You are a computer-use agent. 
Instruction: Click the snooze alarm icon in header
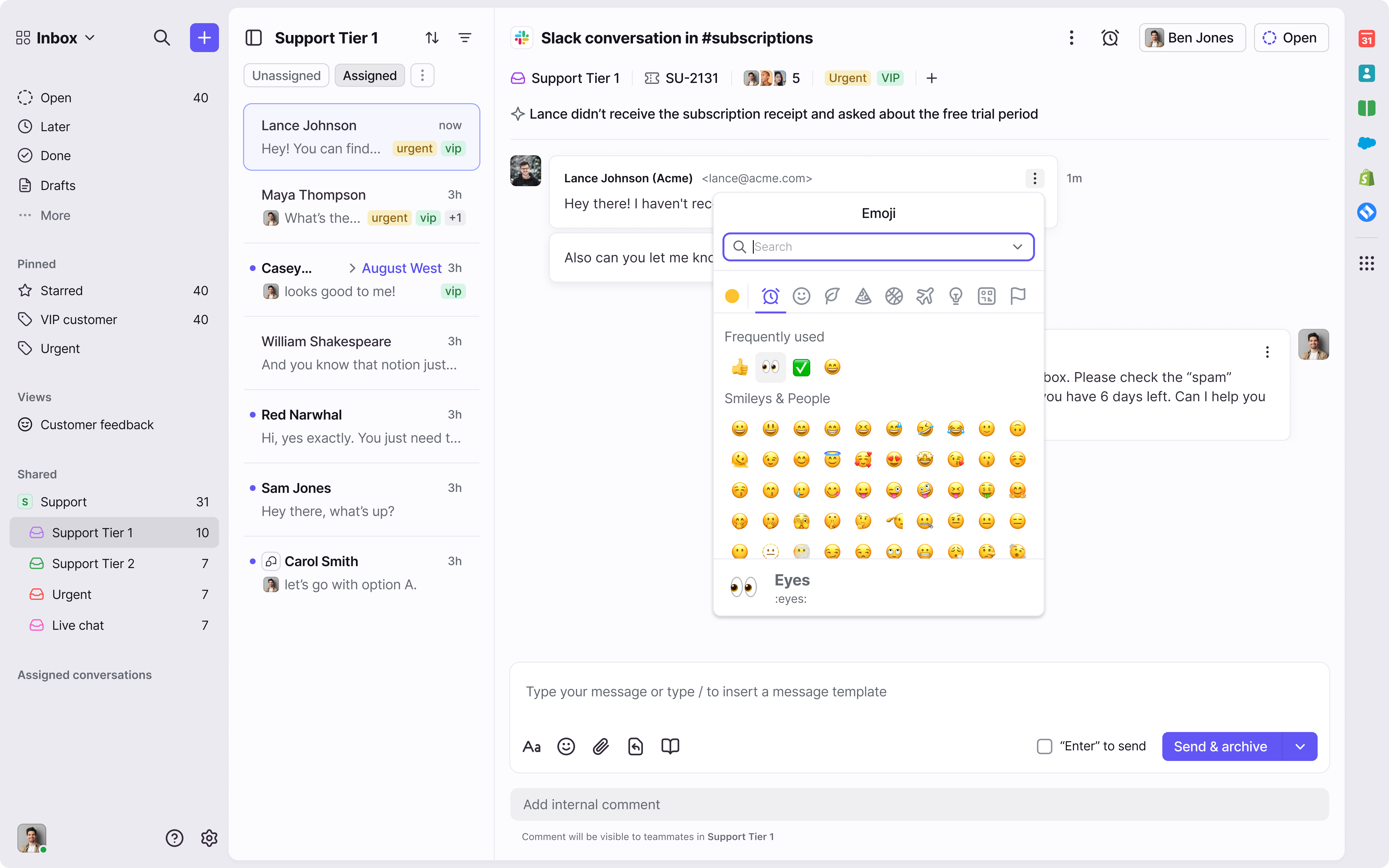coord(1110,38)
